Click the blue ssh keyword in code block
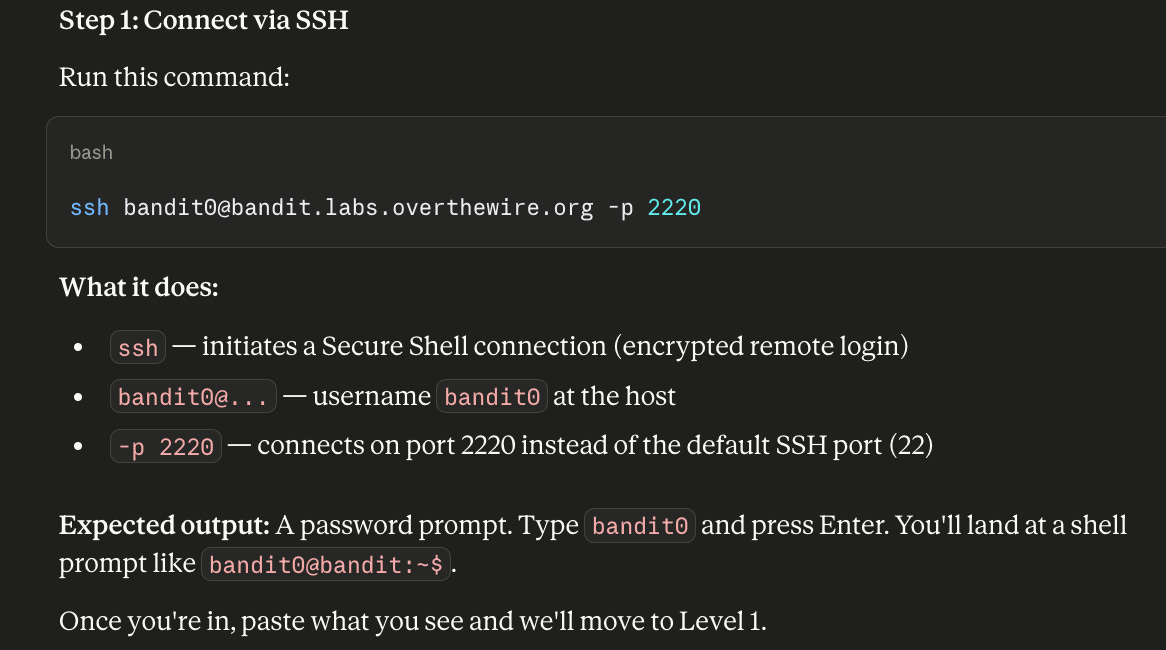The height and width of the screenshot is (650, 1166). [x=89, y=207]
